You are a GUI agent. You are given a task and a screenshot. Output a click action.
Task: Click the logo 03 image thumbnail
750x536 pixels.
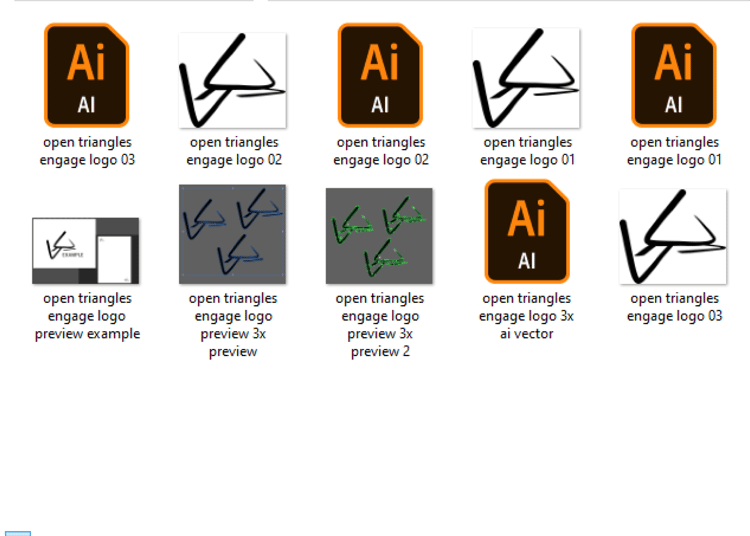(x=673, y=236)
